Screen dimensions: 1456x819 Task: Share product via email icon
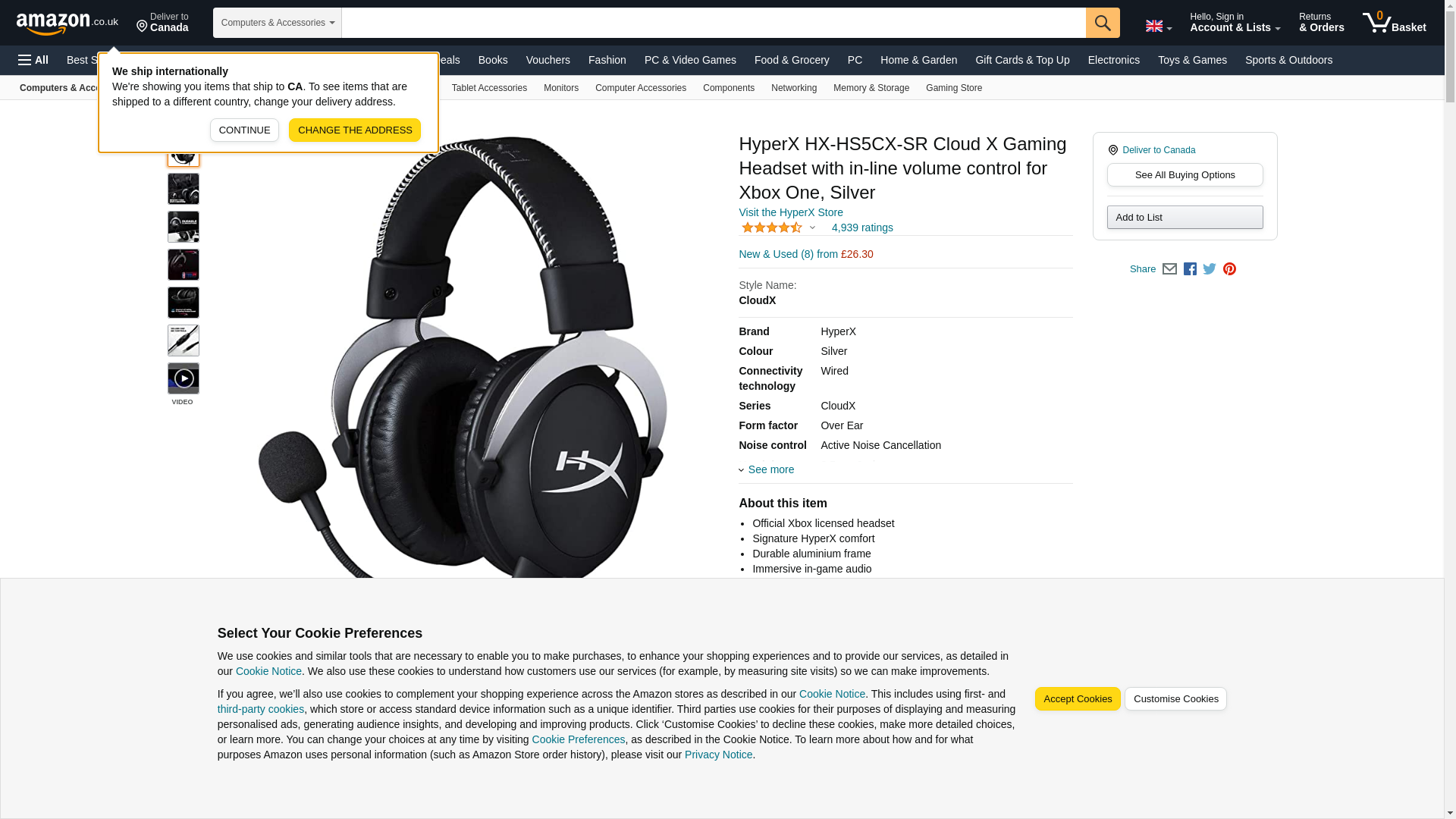click(1169, 269)
